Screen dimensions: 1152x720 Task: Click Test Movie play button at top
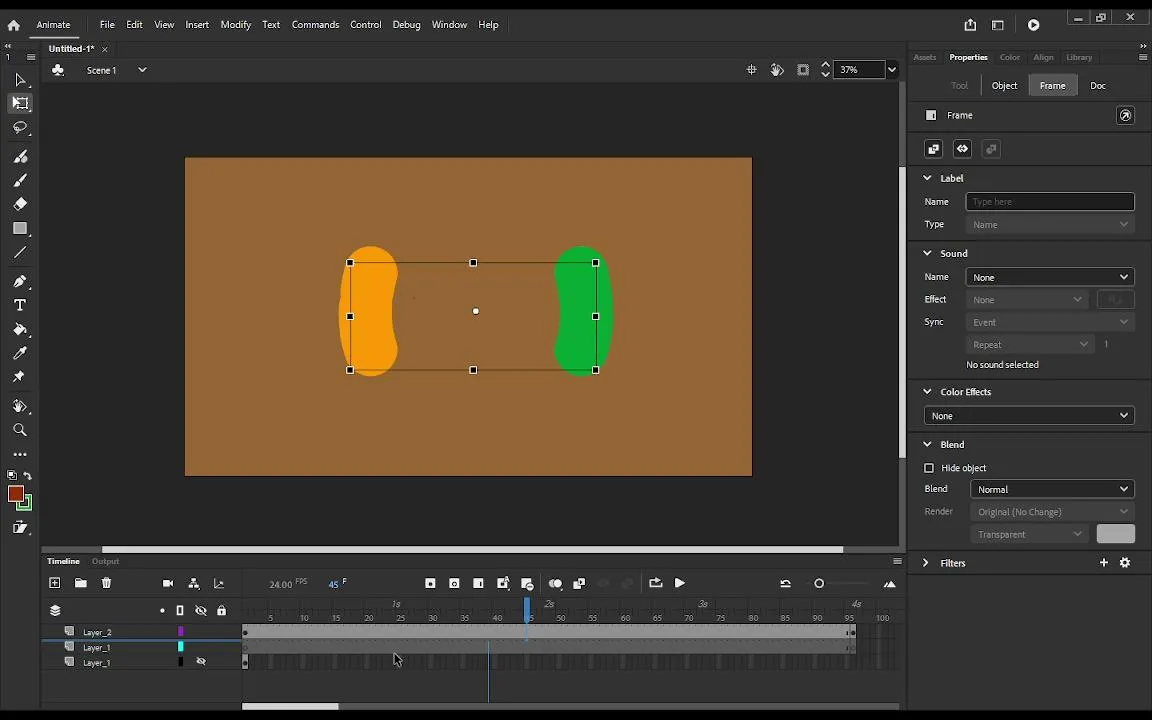[1033, 25]
